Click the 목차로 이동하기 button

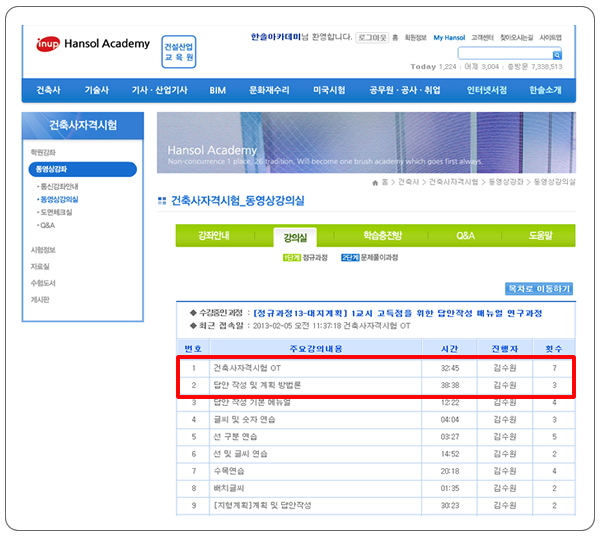539,289
